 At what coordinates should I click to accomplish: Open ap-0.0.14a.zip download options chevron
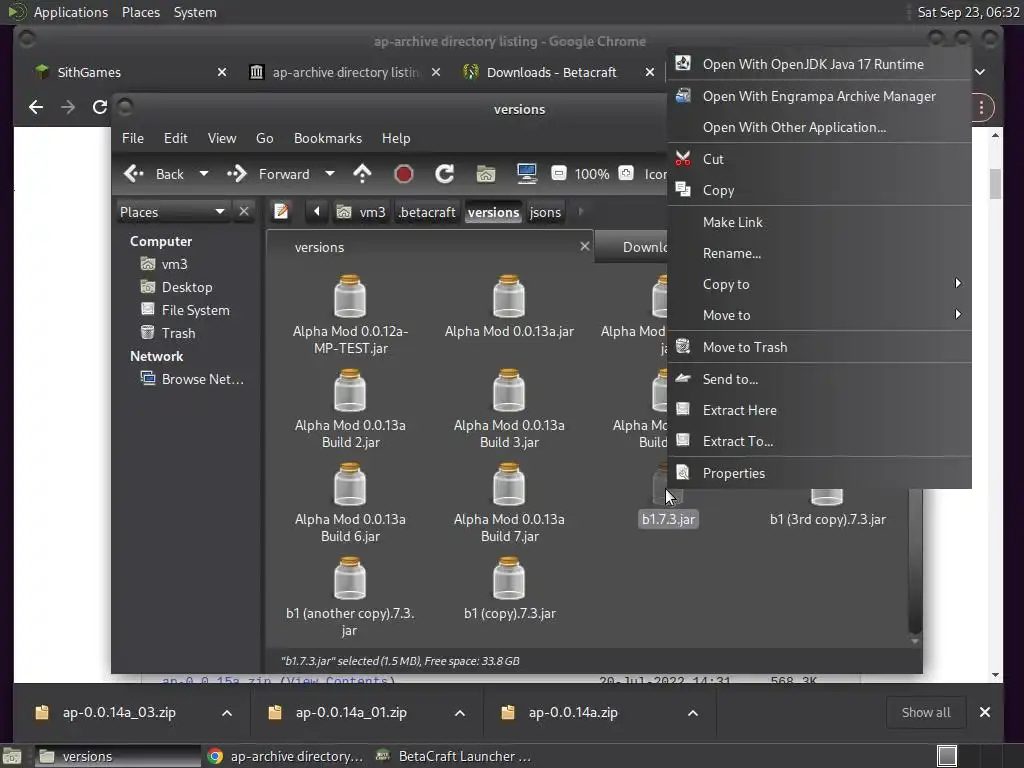coord(693,712)
